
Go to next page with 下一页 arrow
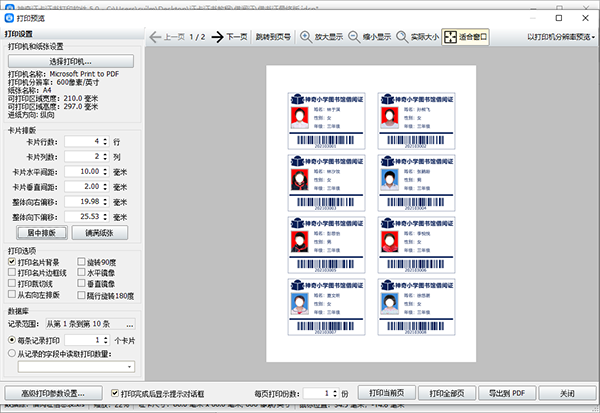point(230,37)
